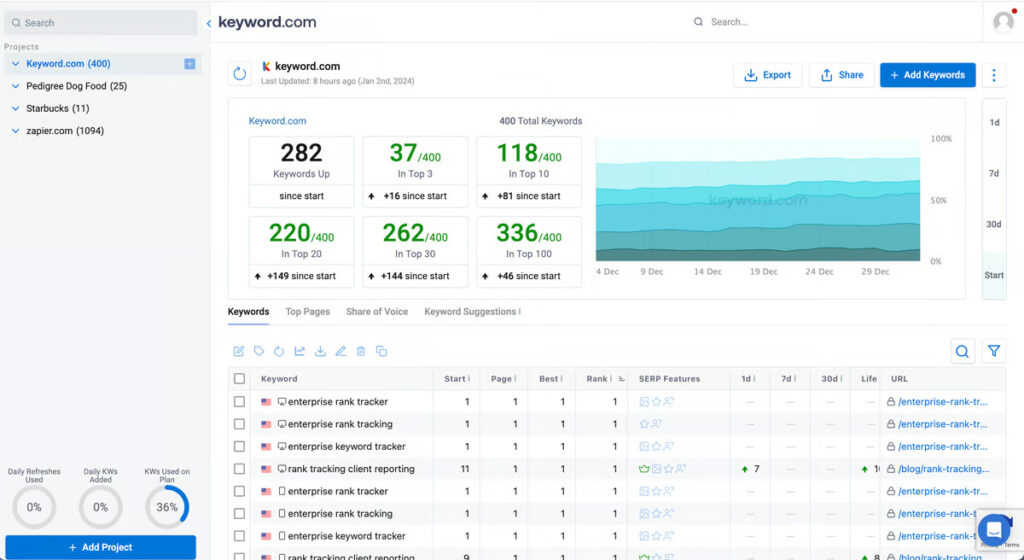Click the Daily KWs Added 0% gauge
The image size is (1024, 560).
click(x=101, y=507)
